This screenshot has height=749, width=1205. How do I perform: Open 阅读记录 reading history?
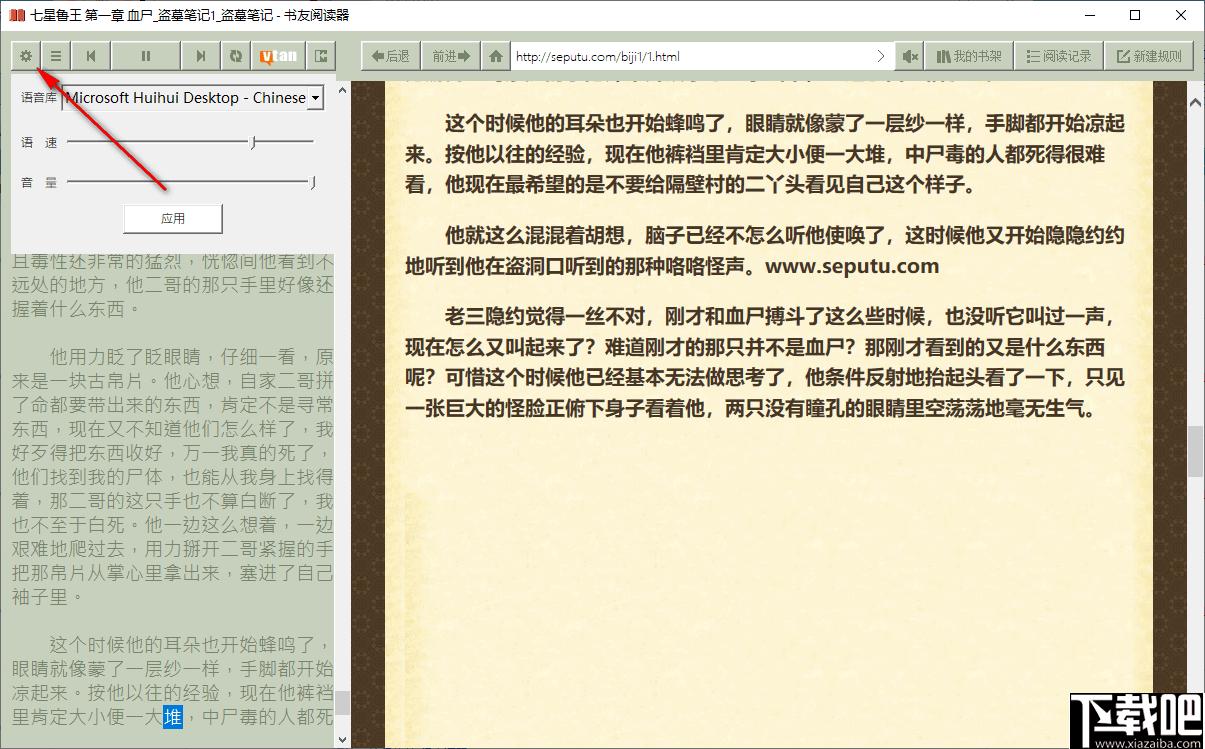pyautogui.click(x=1059, y=56)
